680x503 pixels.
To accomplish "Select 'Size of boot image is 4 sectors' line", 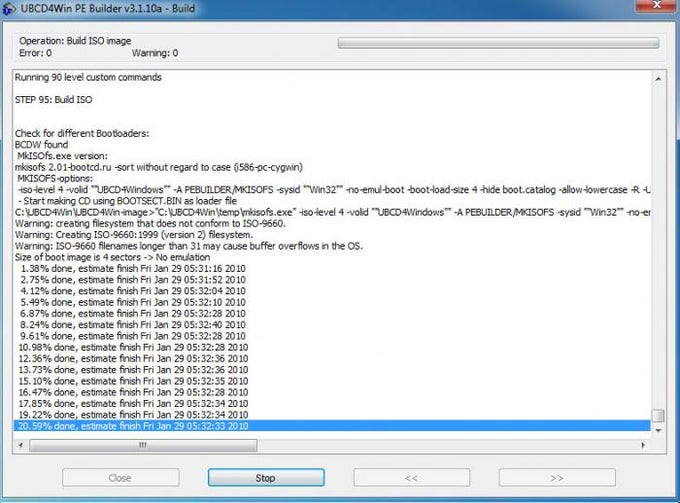I will coord(332,257).
